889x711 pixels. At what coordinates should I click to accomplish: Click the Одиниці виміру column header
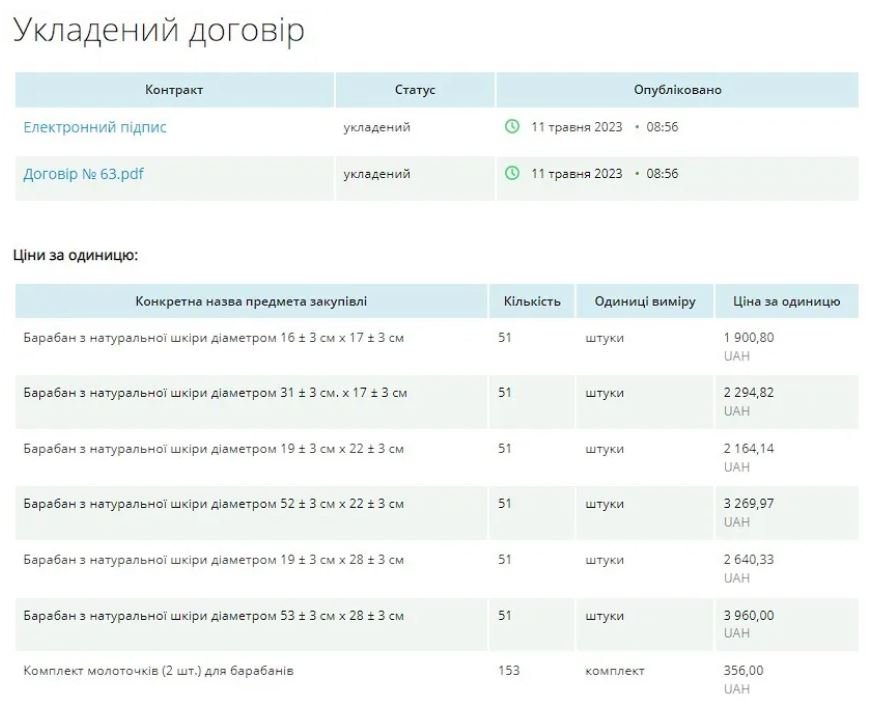644,301
